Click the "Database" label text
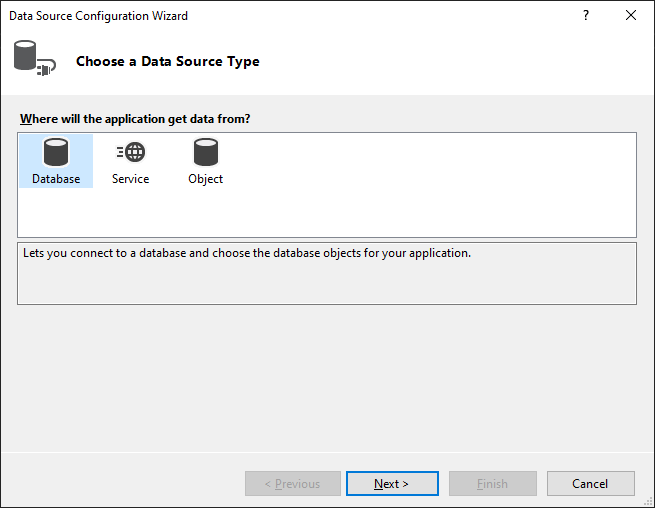This screenshot has height=508, width=655. [56, 179]
